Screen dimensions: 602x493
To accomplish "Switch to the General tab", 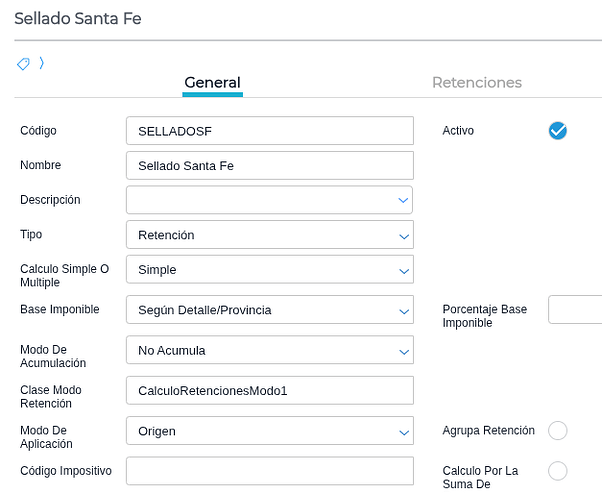I will click(212, 83).
